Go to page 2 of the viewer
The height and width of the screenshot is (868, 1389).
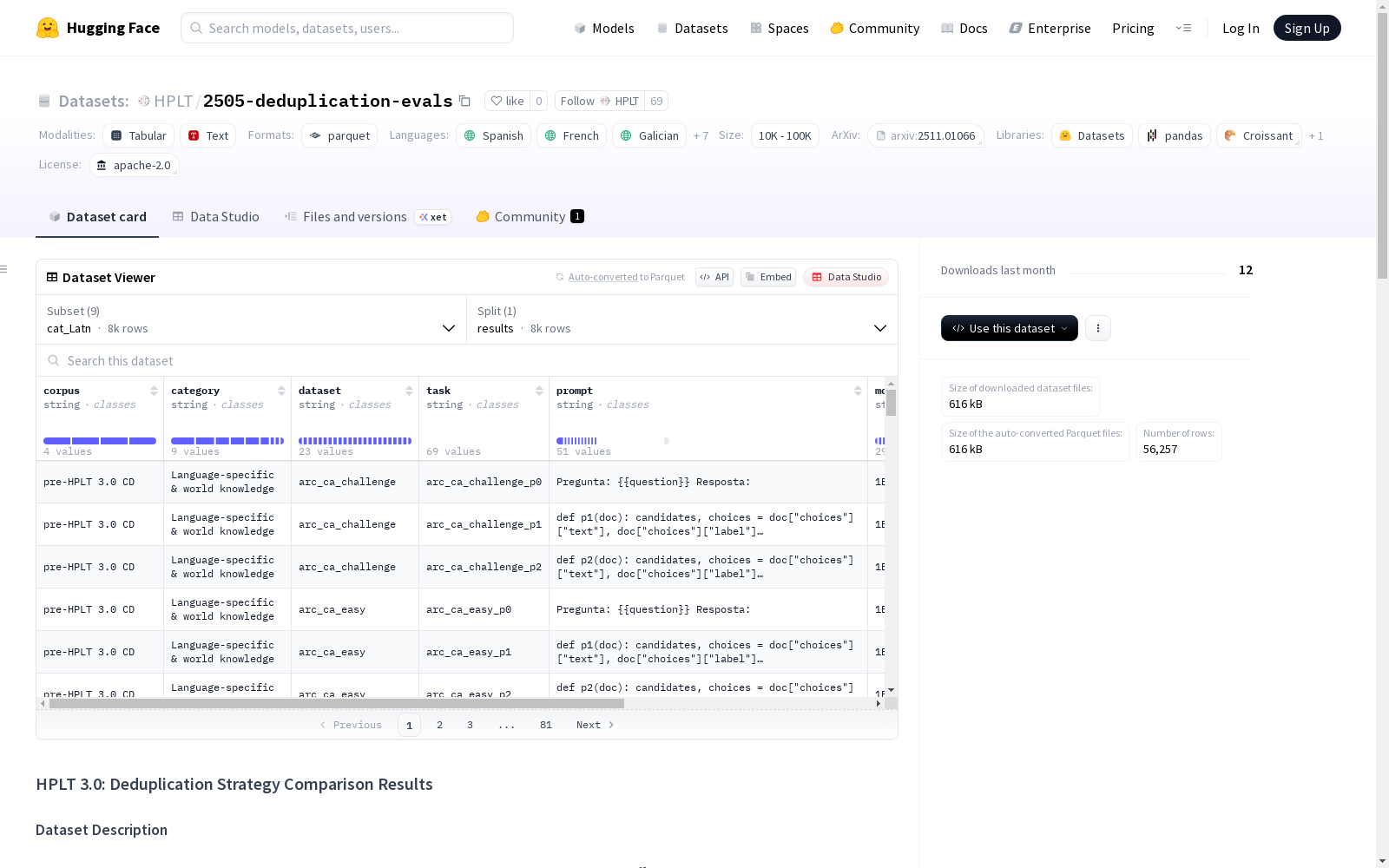440,725
